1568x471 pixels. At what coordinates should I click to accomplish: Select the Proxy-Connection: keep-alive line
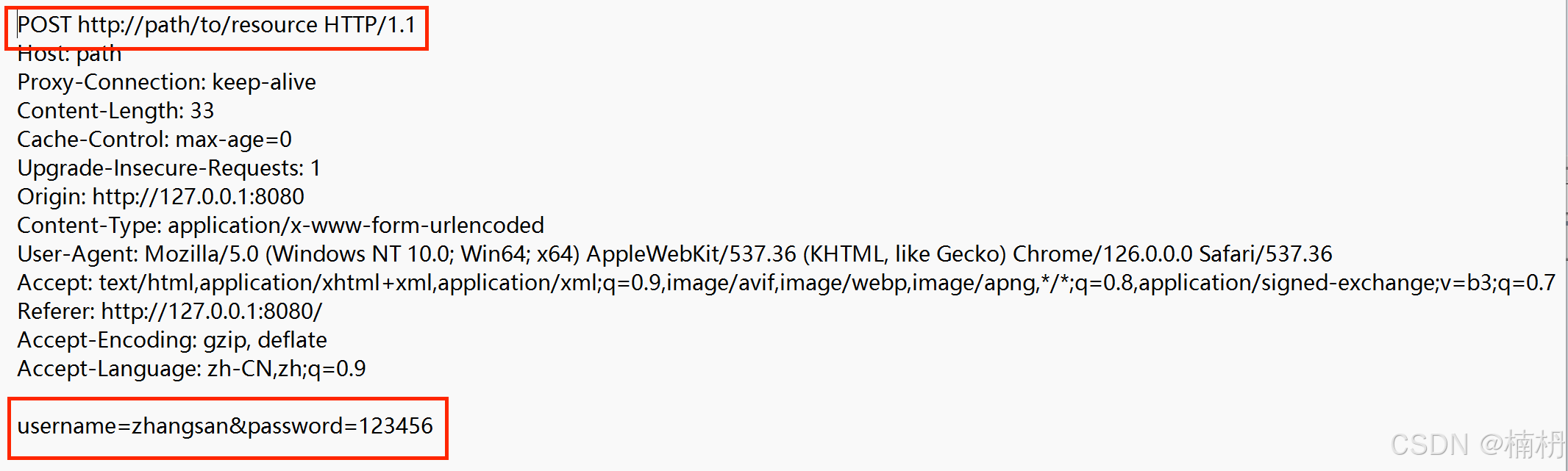tap(166, 82)
